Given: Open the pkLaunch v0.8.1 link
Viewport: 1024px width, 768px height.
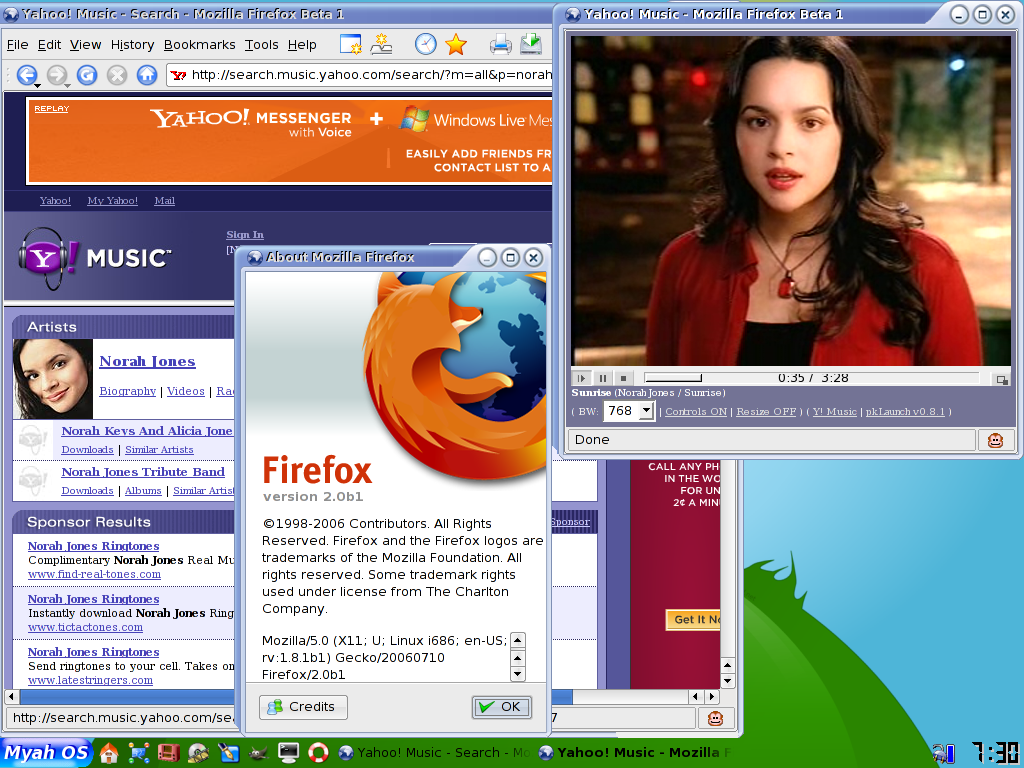Looking at the screenshot, I should [x=905, y=411].
